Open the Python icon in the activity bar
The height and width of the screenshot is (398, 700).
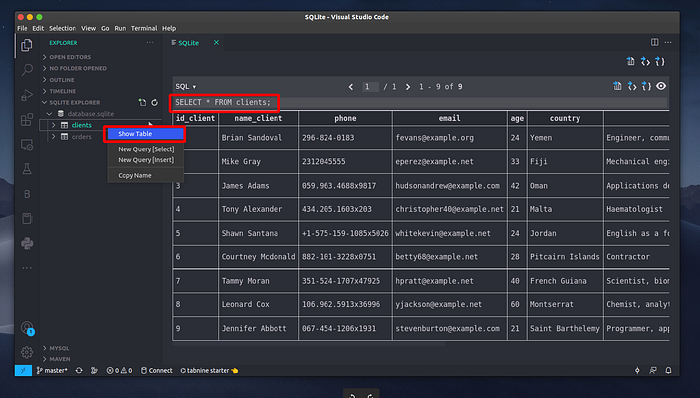click(27, 243)
